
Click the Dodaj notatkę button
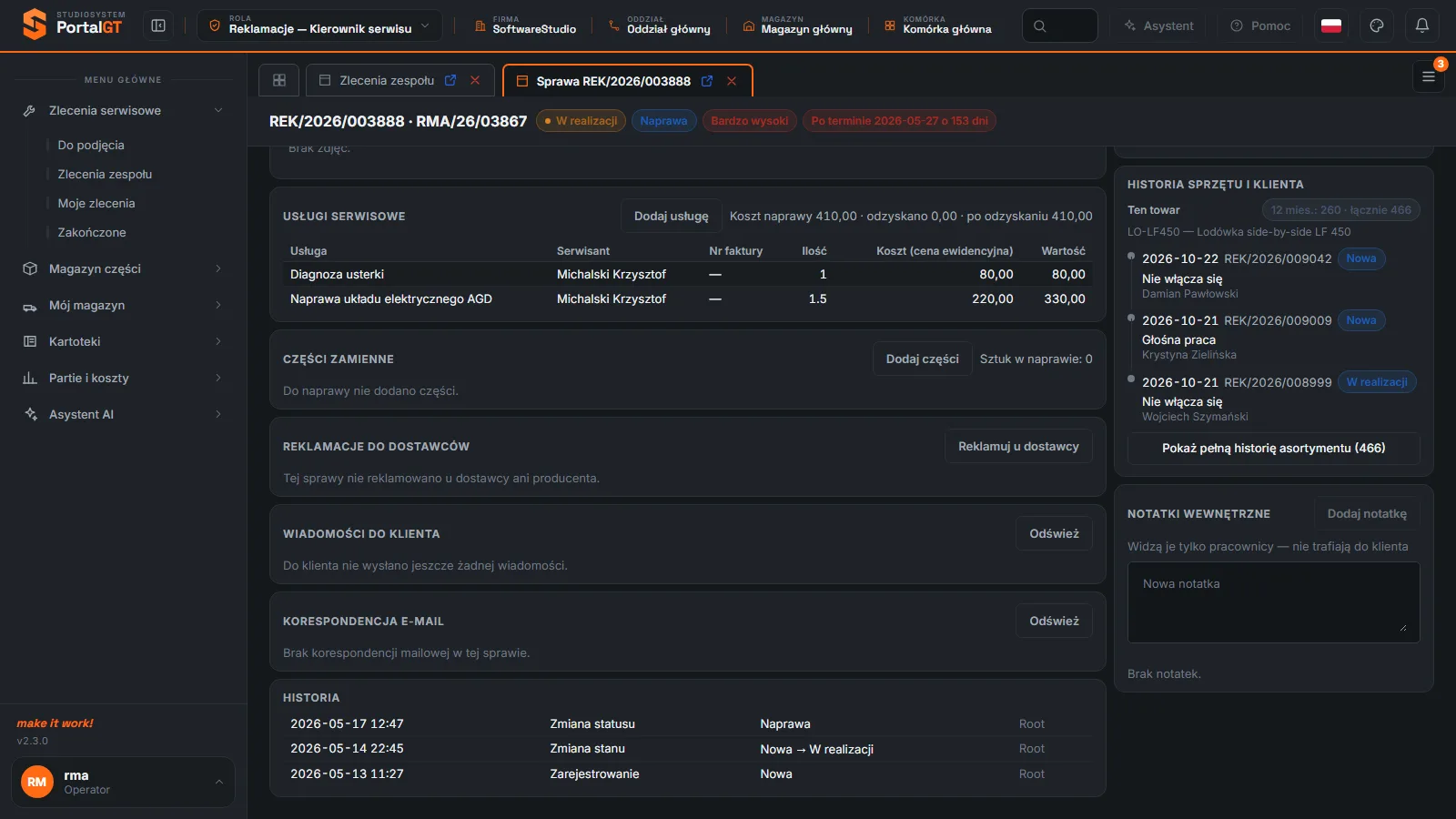point(1367,513)
